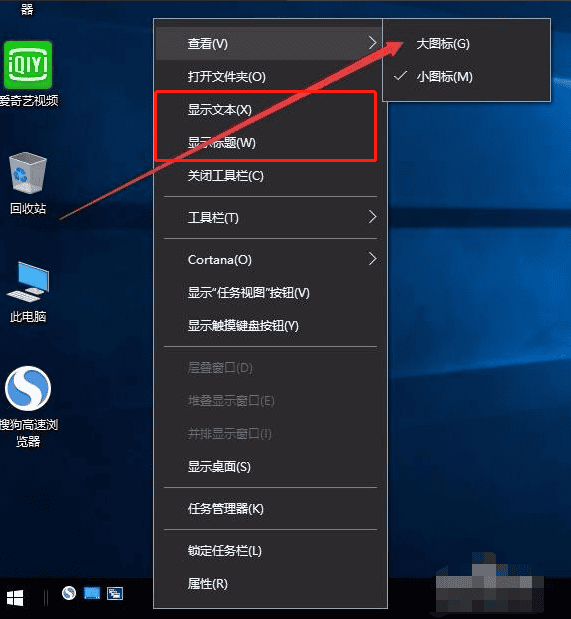The image size is (571, 619).
Task: Launch Sogou browser from the taskbar toolbar
Action: [x=69, y=593]
